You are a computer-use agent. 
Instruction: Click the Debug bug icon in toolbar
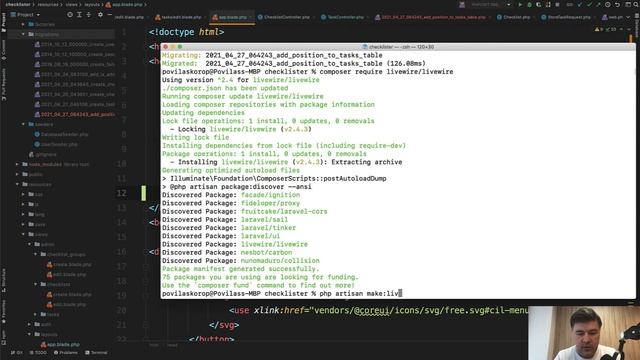529,4
